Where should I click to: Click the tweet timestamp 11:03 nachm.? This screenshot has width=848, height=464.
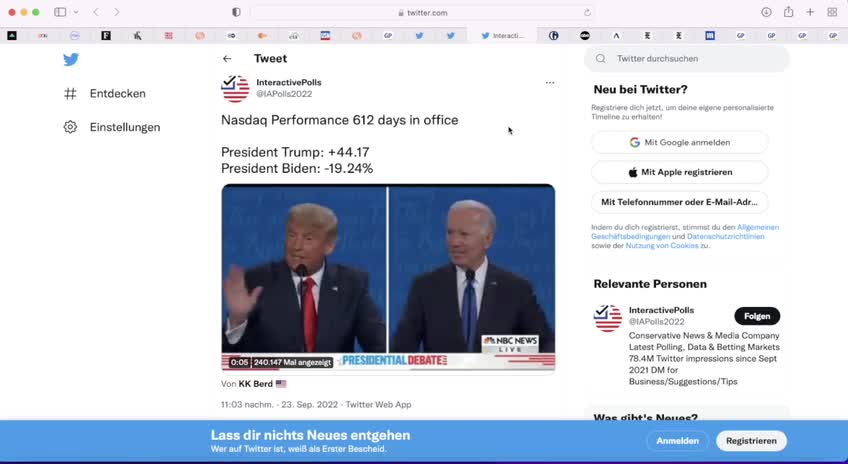[x=247, y=405]
